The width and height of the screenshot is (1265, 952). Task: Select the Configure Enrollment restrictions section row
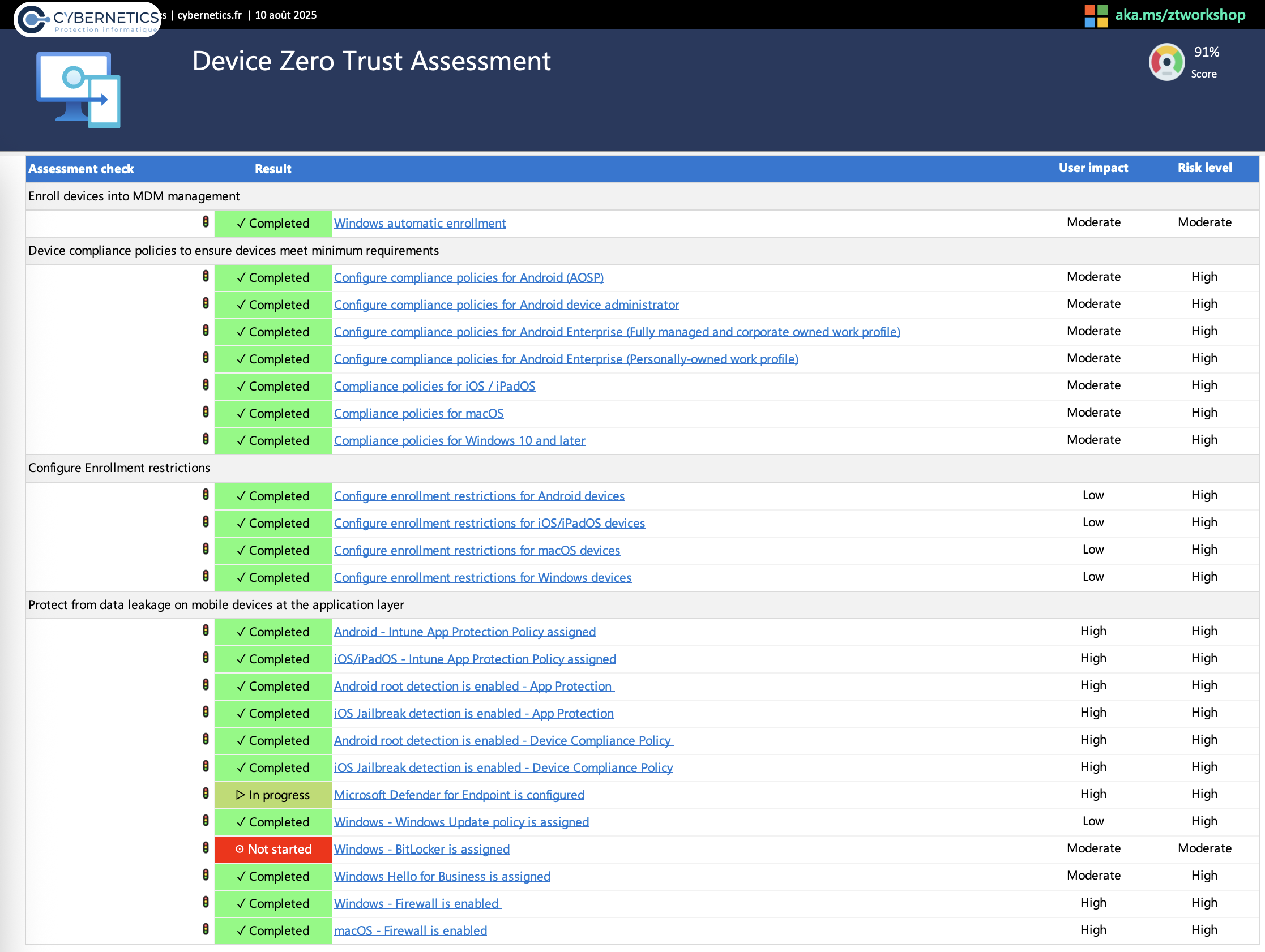click(119, 468)
